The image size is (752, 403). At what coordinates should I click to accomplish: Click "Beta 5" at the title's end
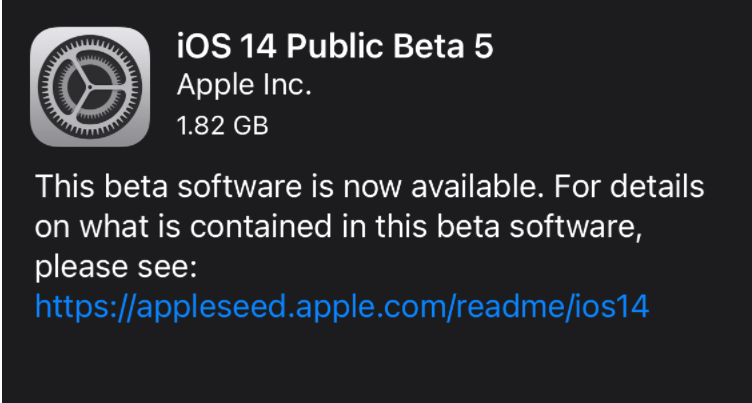(x=444, y=46)
